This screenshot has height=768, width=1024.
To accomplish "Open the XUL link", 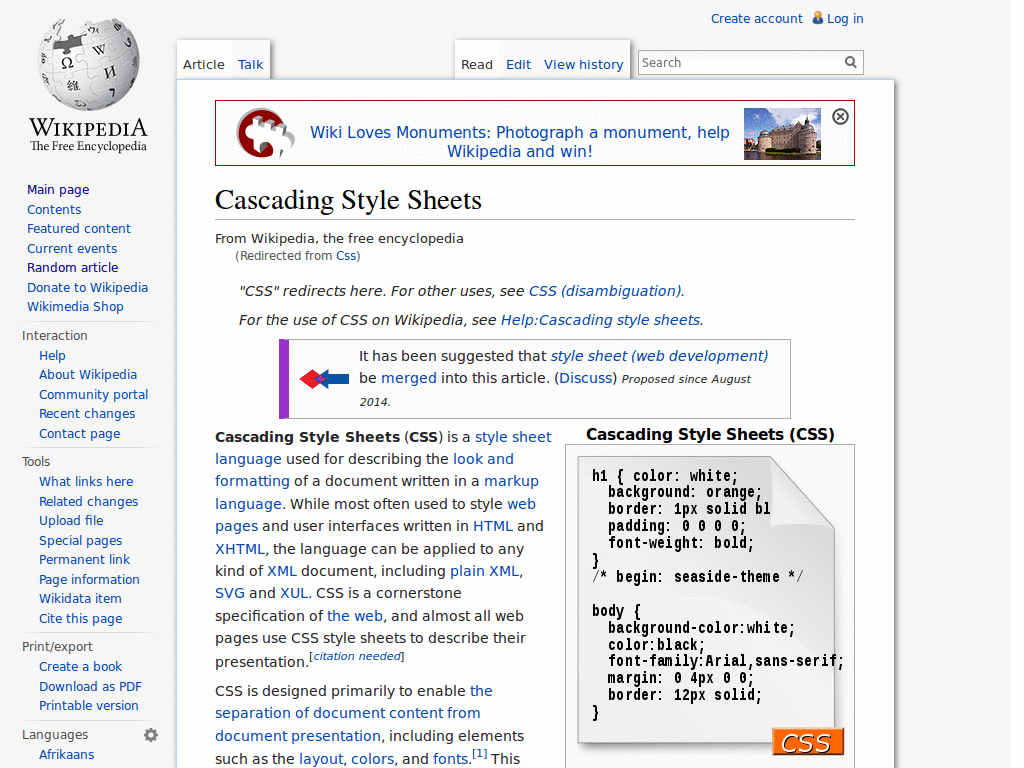I will click(x=294, y=593).
